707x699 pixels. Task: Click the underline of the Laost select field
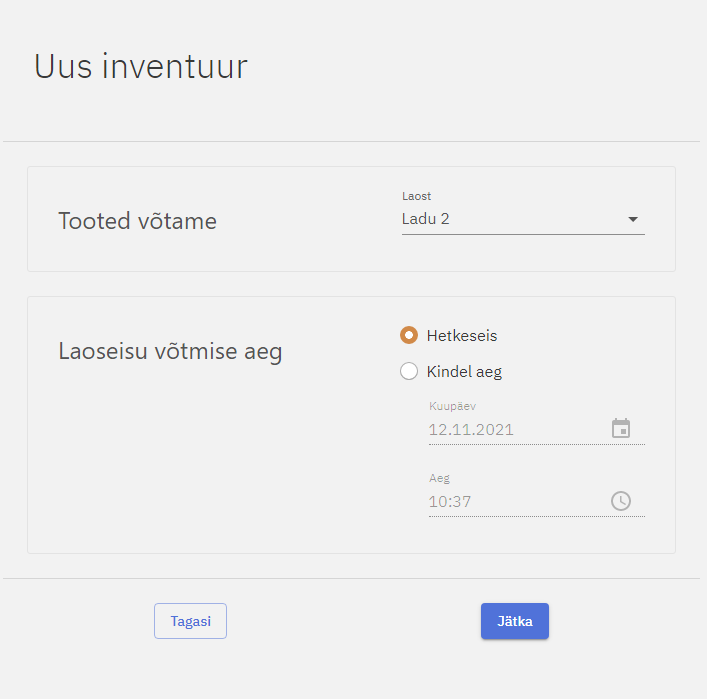(x=523, y=234)
